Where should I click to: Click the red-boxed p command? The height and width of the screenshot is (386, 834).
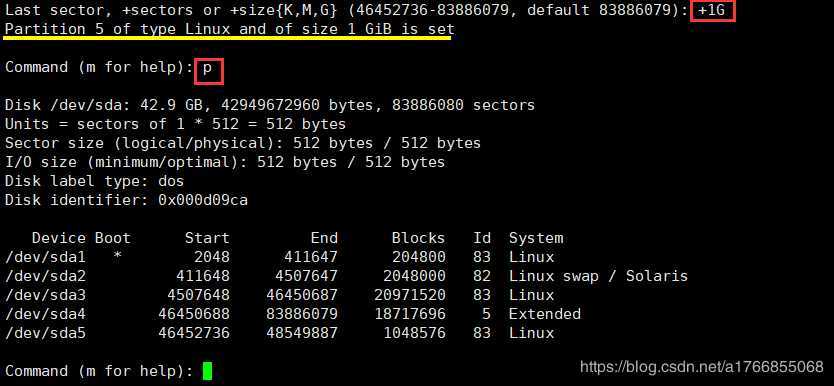click(x=209, y=71)
